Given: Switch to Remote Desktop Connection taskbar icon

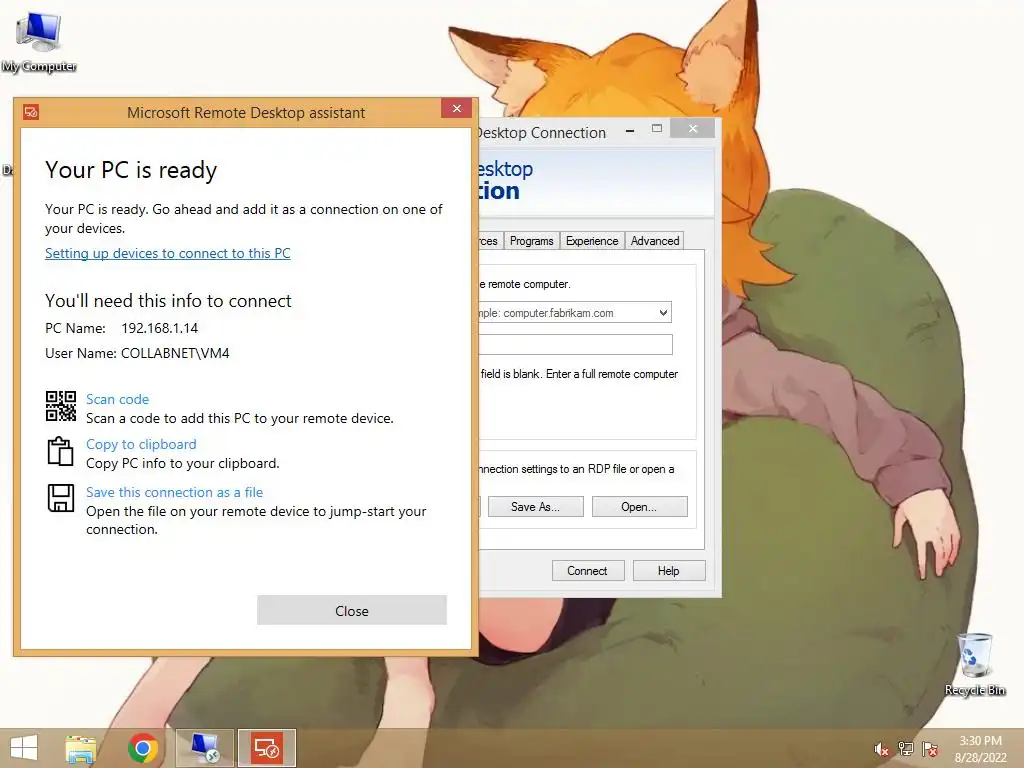Looking at the screenshot, I should (205, 748).
